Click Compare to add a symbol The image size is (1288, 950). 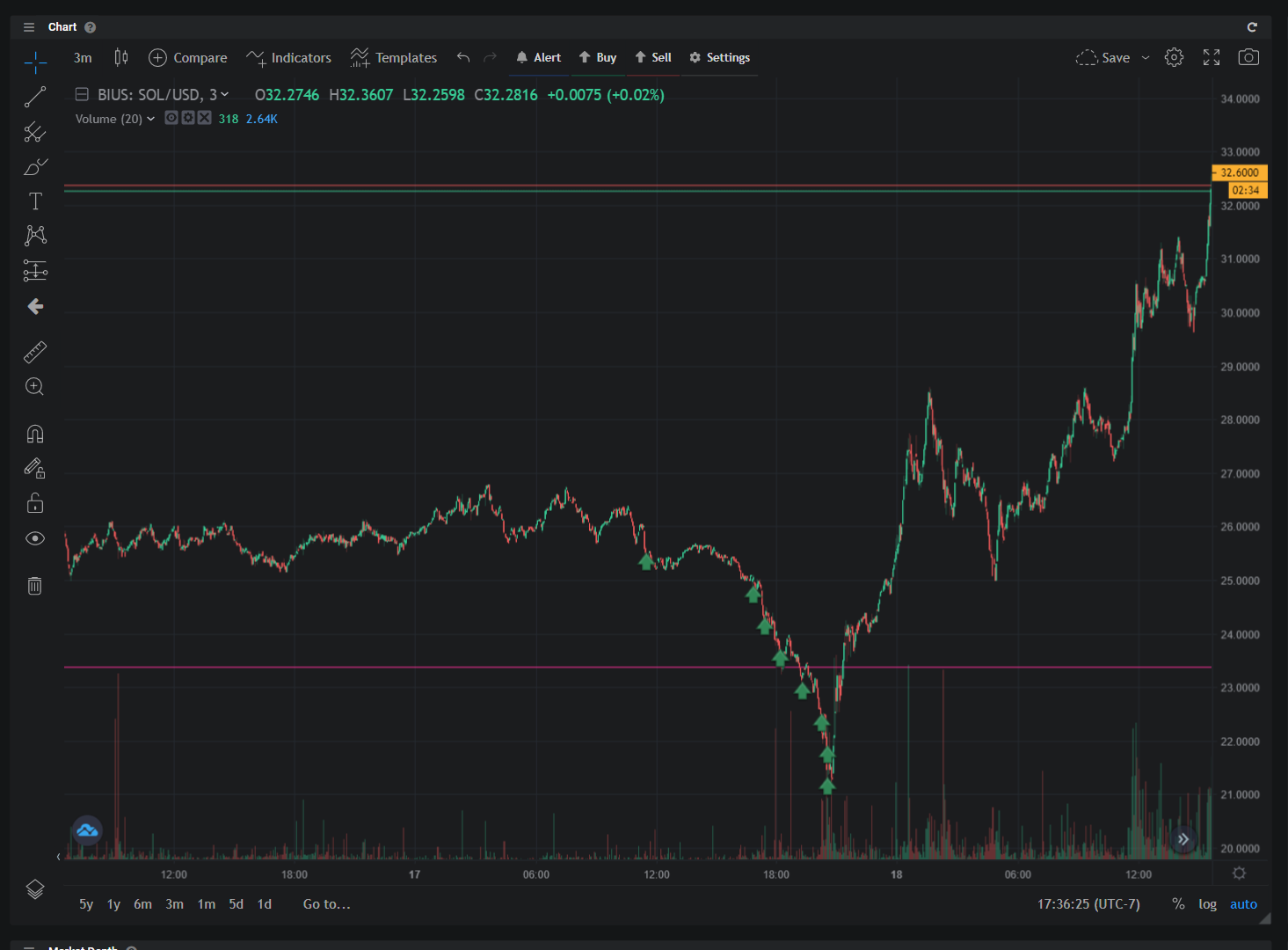point(188,58)
